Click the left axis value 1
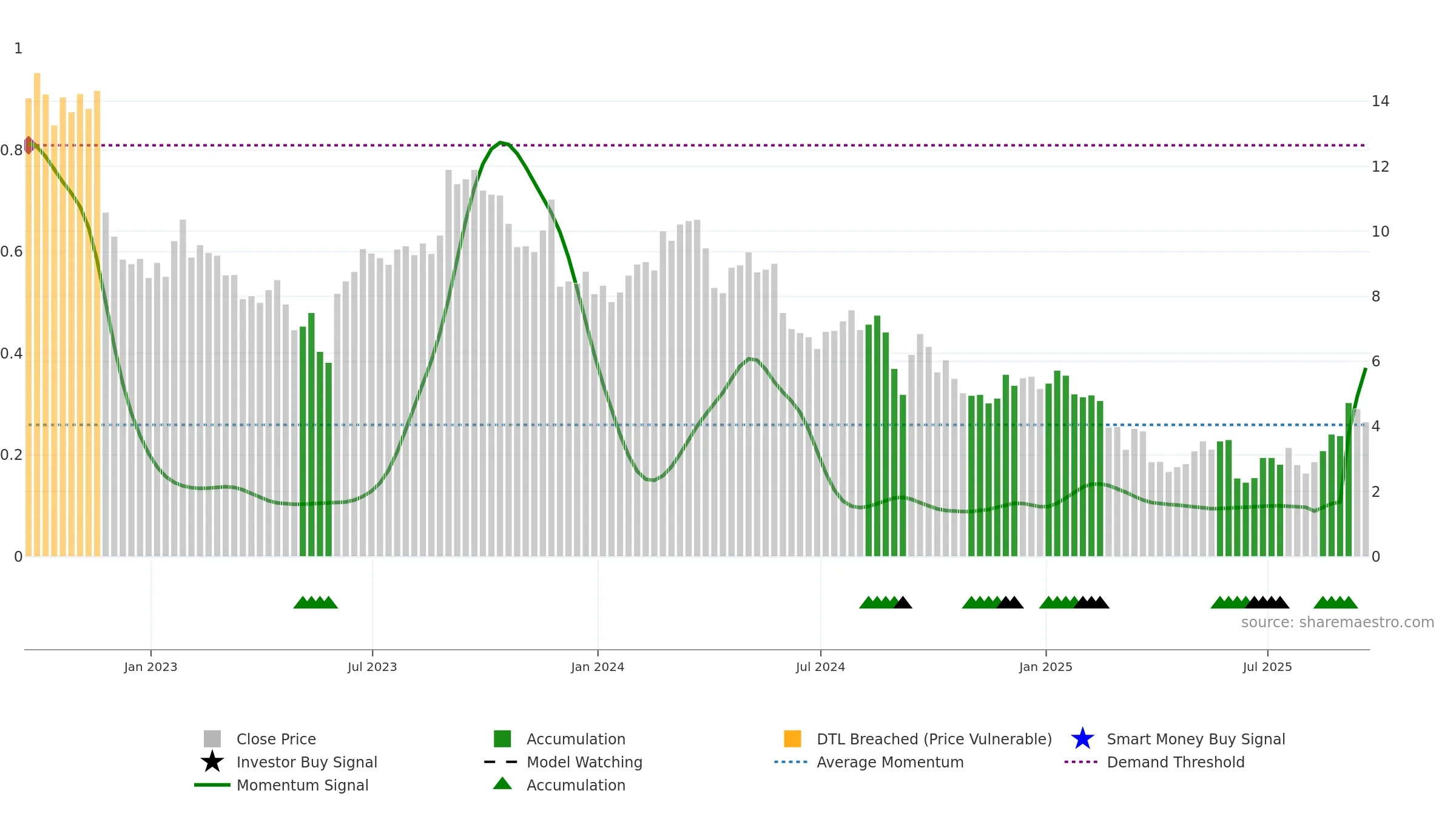This screenshot has width=1456, height=819. [18, 48]
